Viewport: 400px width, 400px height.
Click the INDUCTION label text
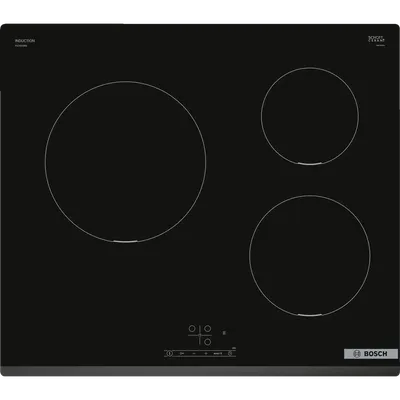coord(25,41)
